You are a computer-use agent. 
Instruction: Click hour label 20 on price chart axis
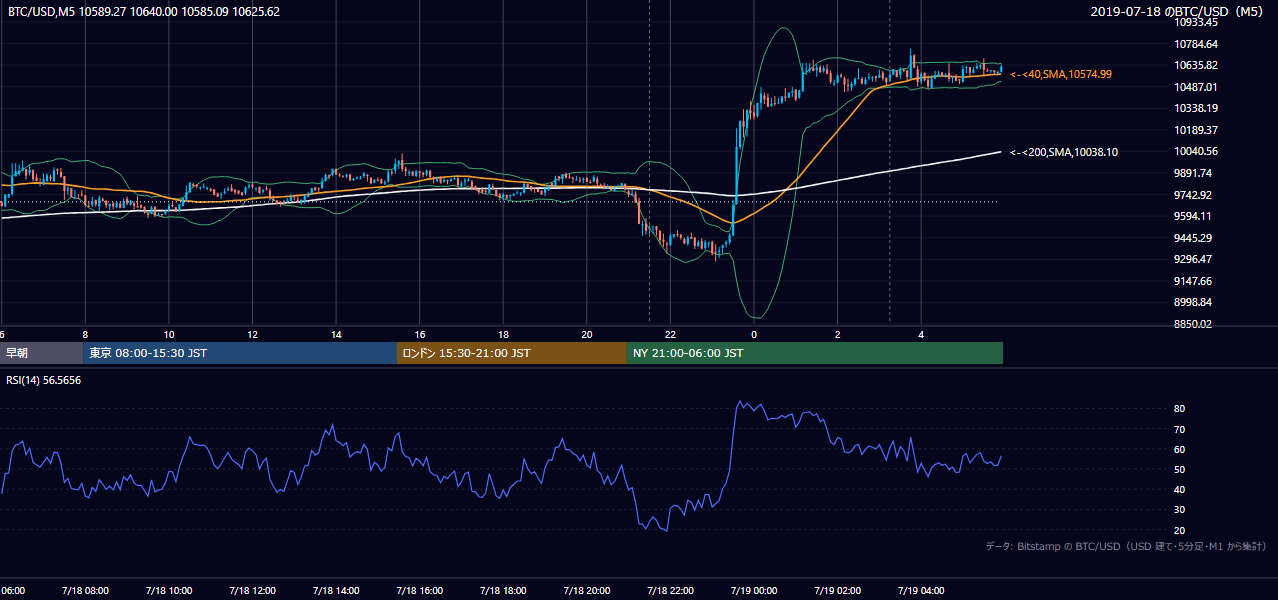(x=587, y=335)
